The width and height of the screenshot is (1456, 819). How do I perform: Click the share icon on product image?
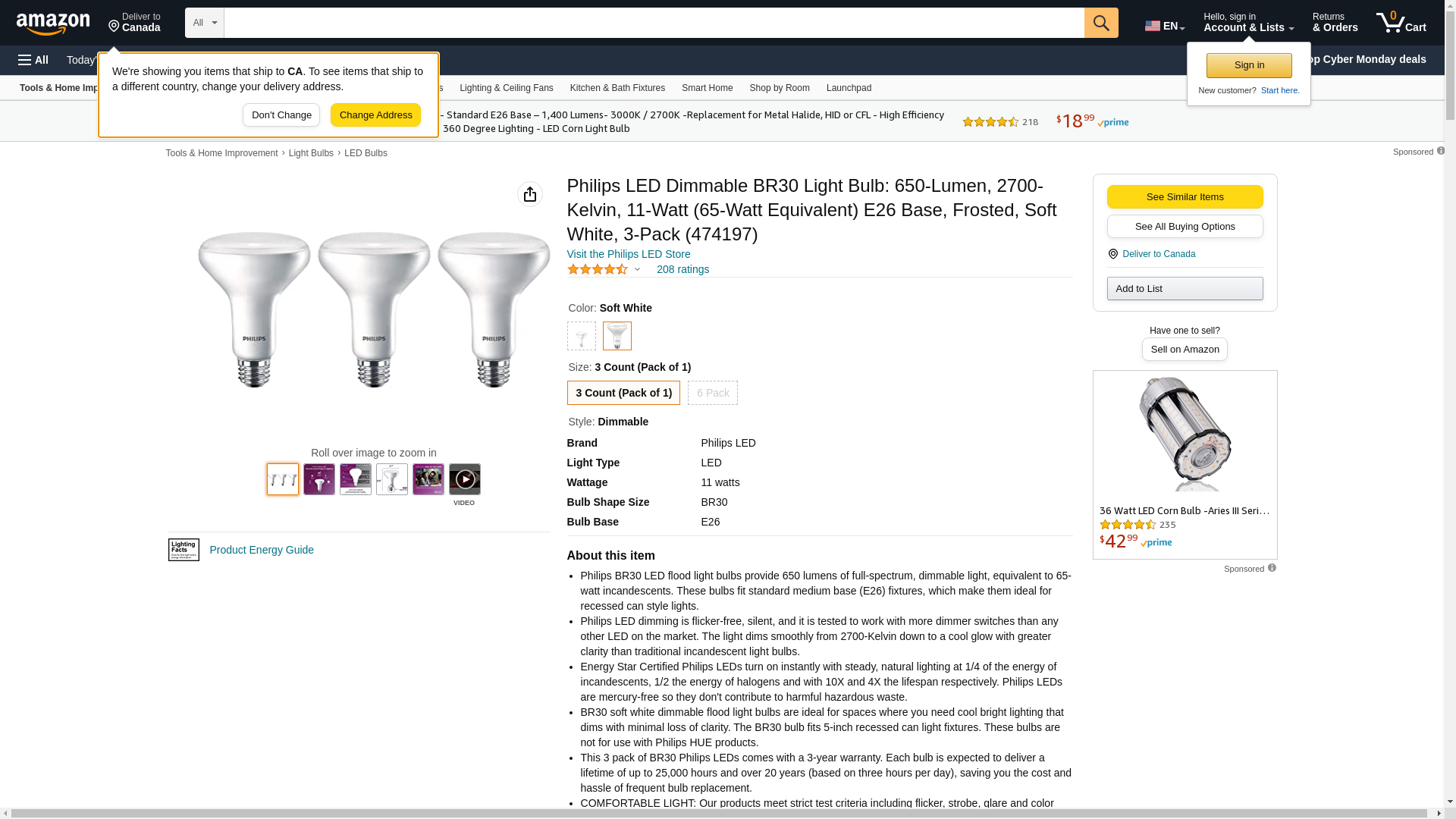[530, 194]
